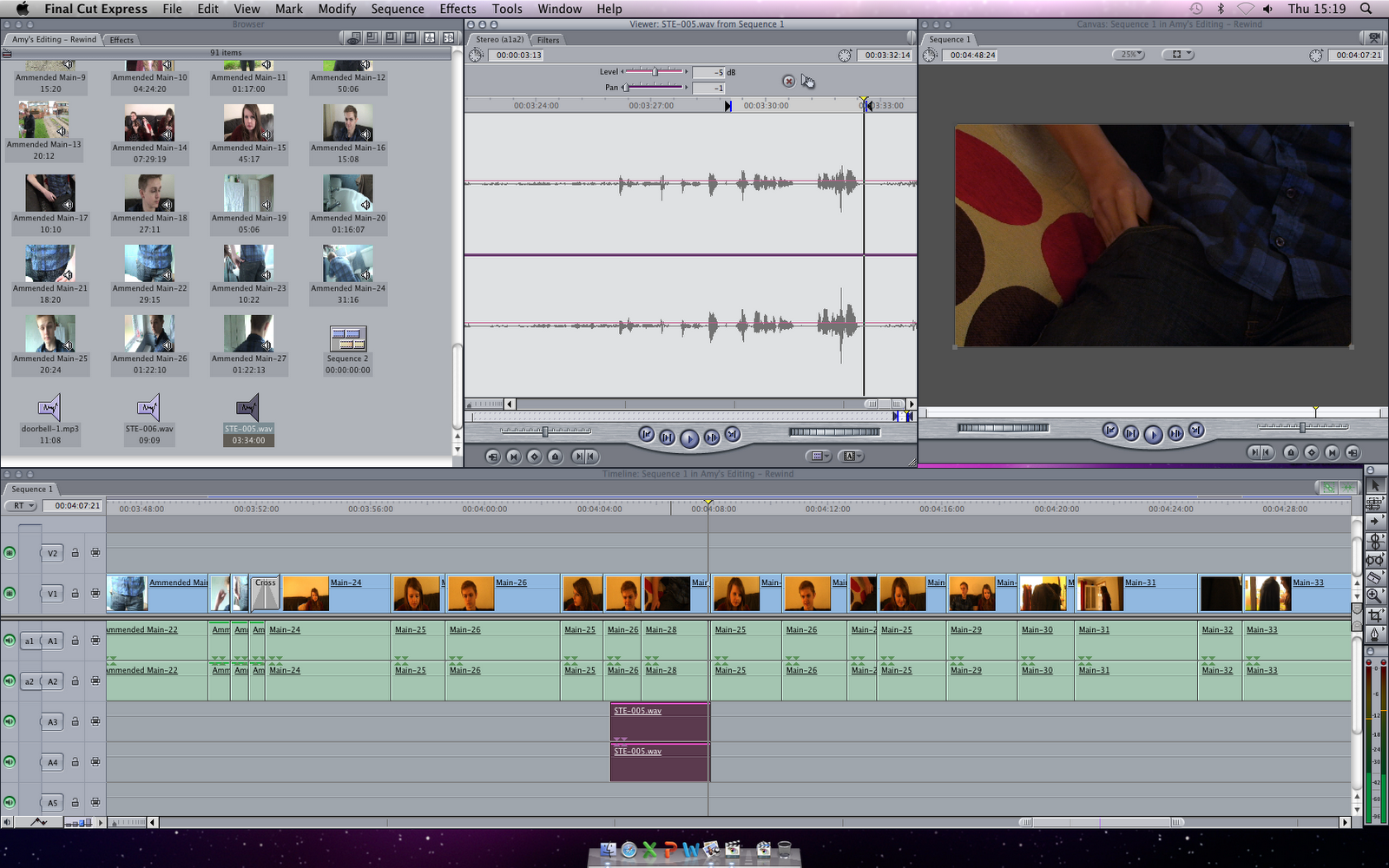Add a marker in the Viewer
The width and height of the screenshot is (1389, 868).
click(x=556, y=457)
